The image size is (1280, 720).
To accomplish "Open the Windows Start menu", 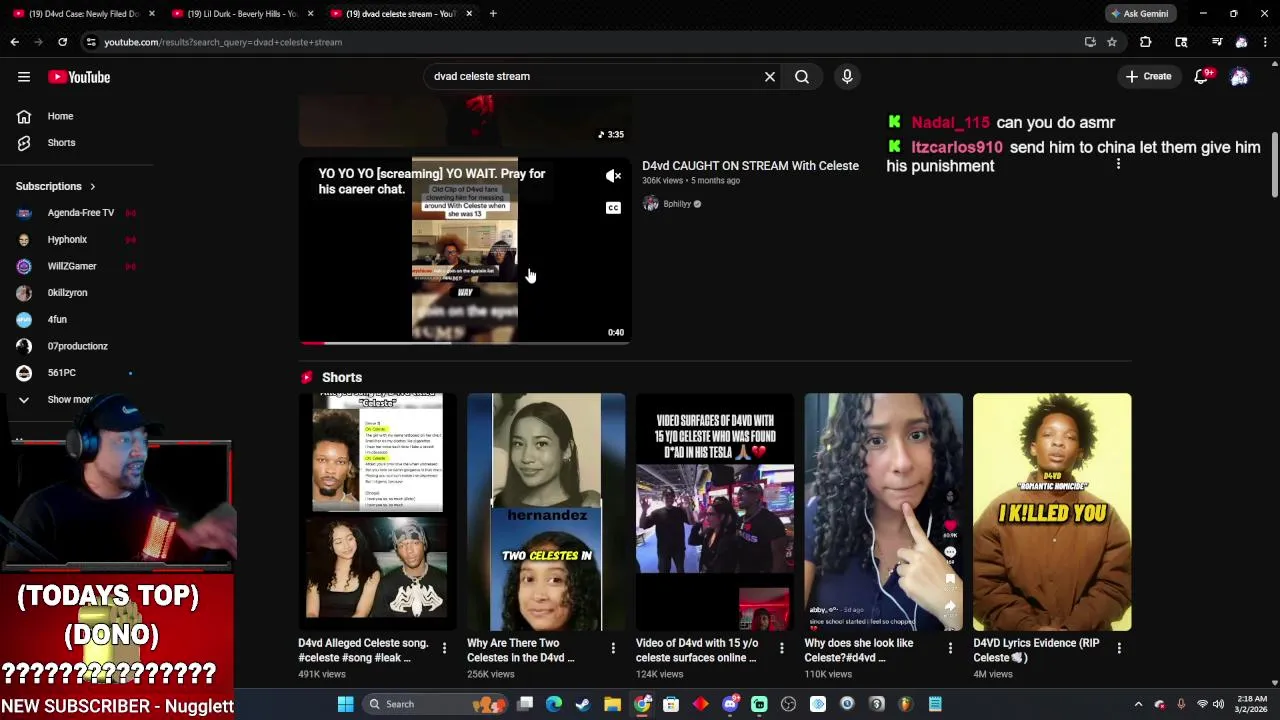I will 345,704.
